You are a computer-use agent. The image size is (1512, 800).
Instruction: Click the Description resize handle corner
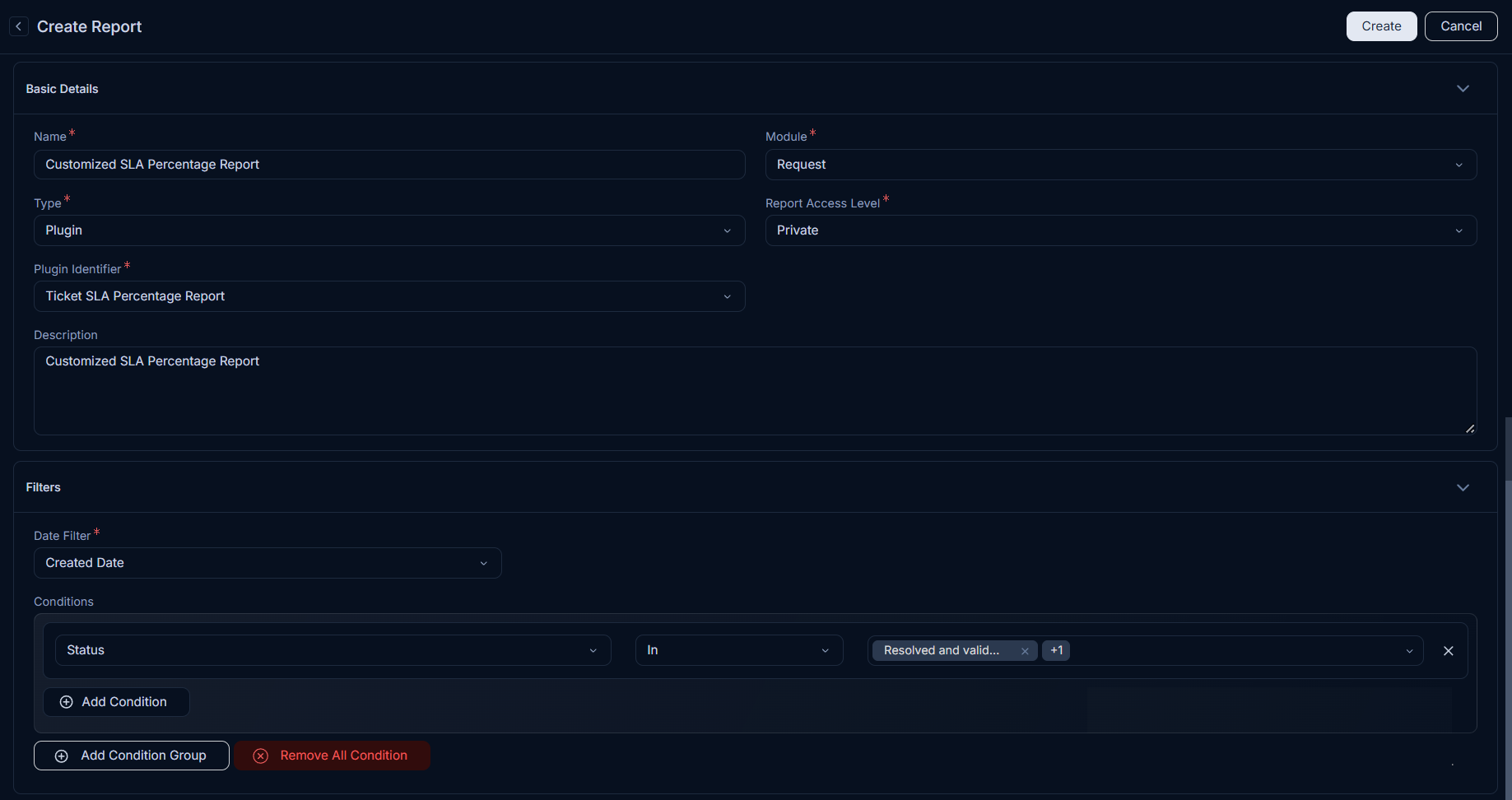[x=1470, y=428]
